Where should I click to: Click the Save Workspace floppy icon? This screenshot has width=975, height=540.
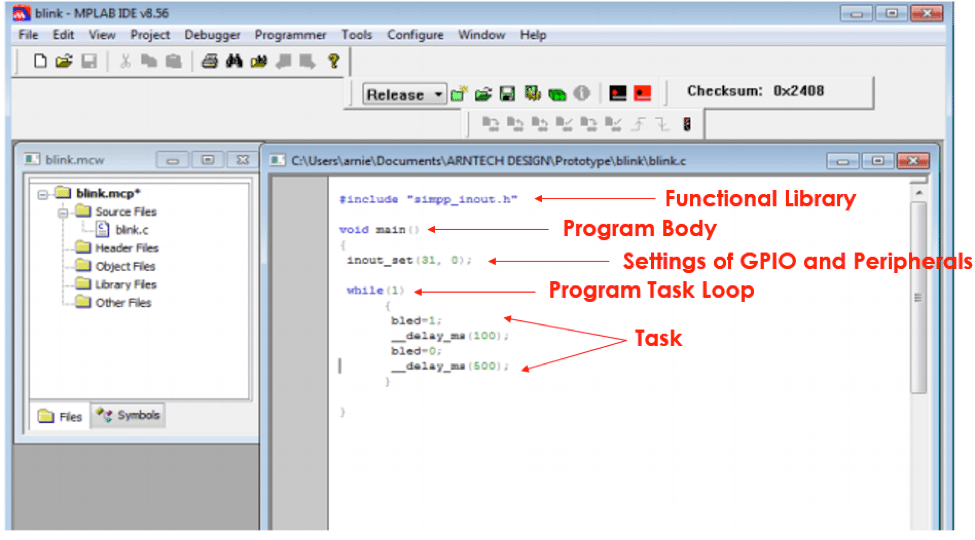(x=507, y=94)
